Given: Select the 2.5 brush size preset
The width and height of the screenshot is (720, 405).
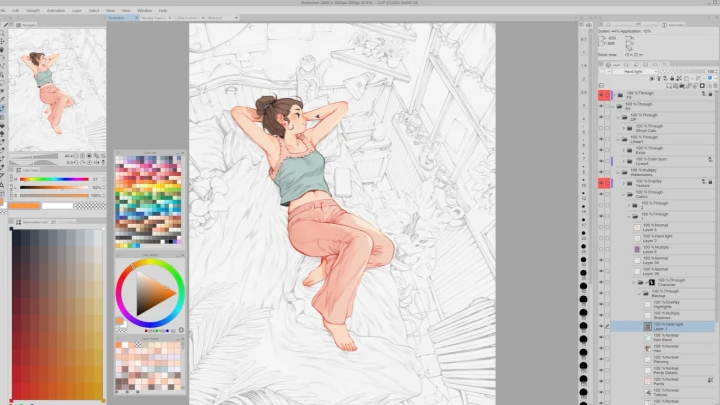Looking at the screenshot, I should point(584,92).
